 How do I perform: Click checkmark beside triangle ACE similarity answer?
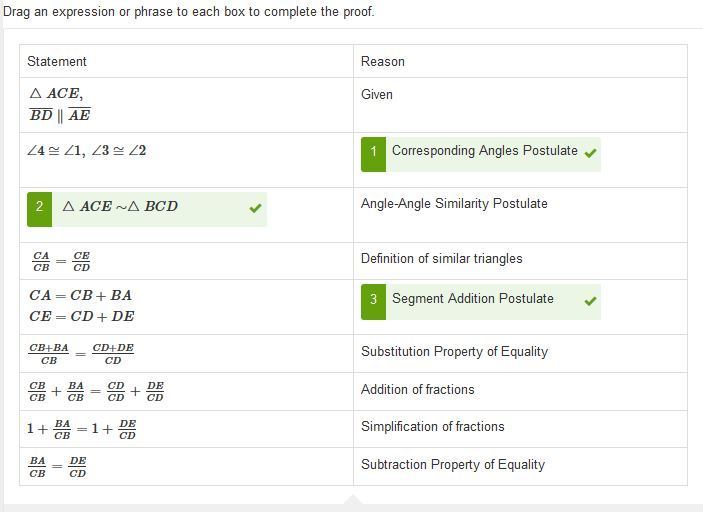[256, 208]
